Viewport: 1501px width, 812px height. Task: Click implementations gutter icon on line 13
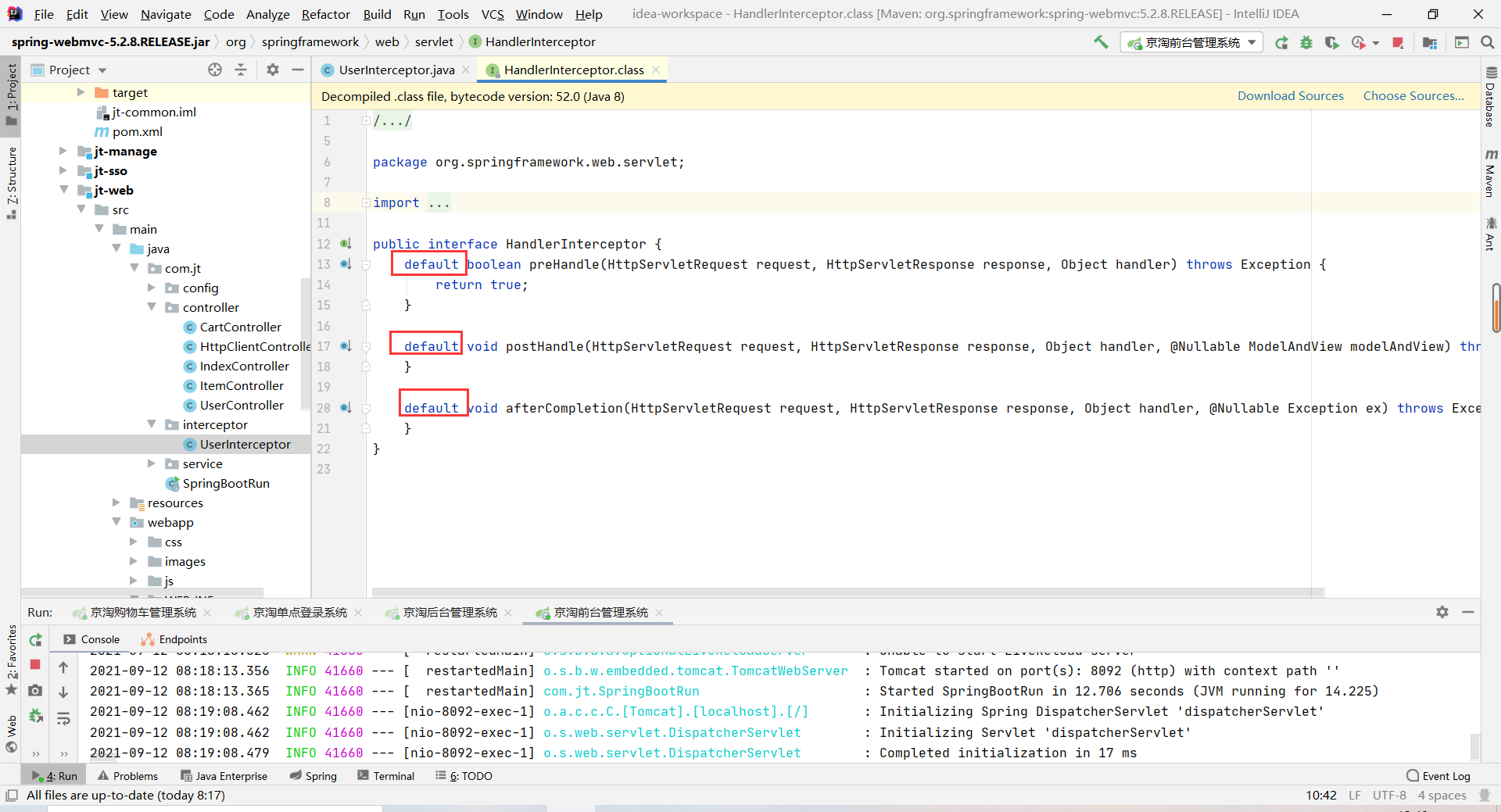pyautogui.click(x=346, y=264)
